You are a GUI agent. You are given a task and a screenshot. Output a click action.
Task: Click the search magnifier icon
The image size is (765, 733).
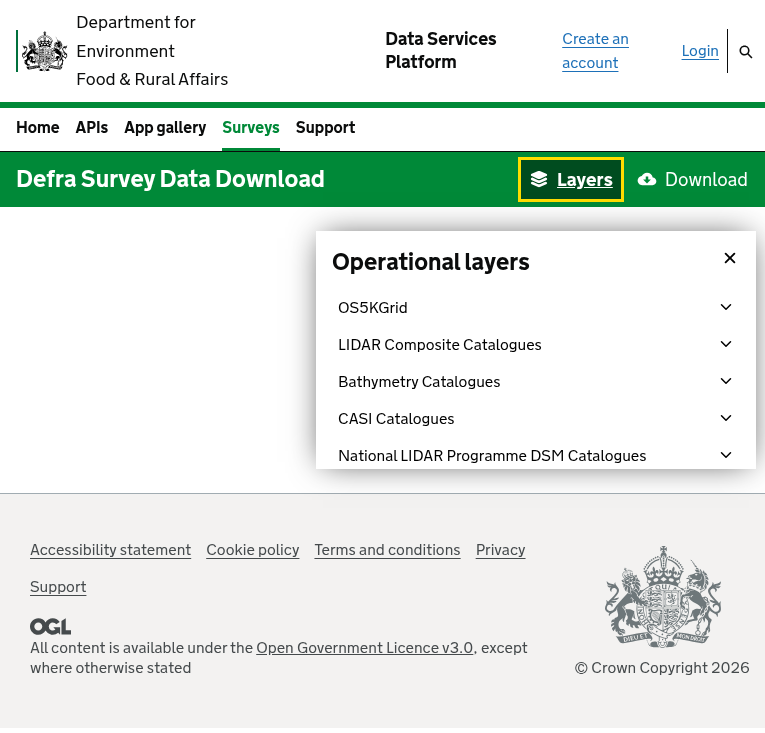coord(745,52)
